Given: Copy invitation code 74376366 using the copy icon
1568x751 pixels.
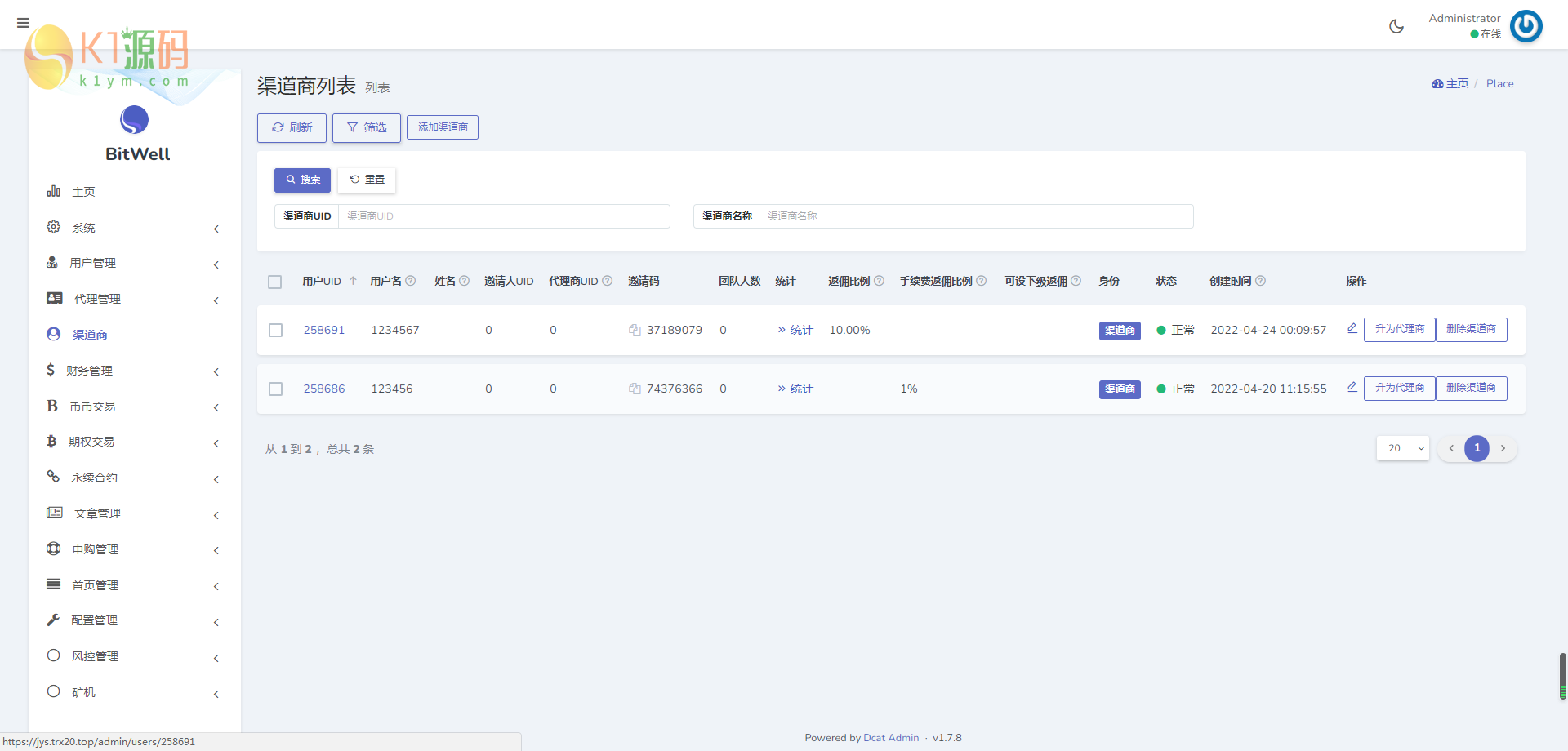Looking at the screenshot, I should point(635,389).
